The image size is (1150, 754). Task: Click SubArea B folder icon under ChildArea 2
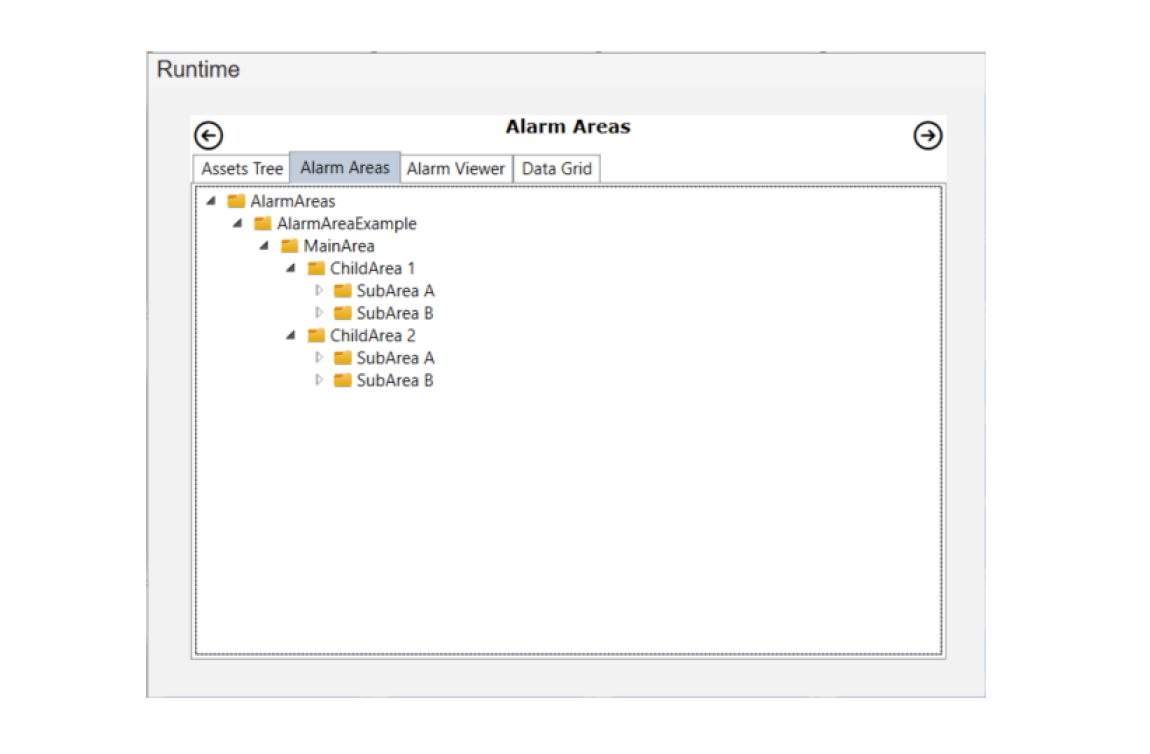click(x=343, y=380)
